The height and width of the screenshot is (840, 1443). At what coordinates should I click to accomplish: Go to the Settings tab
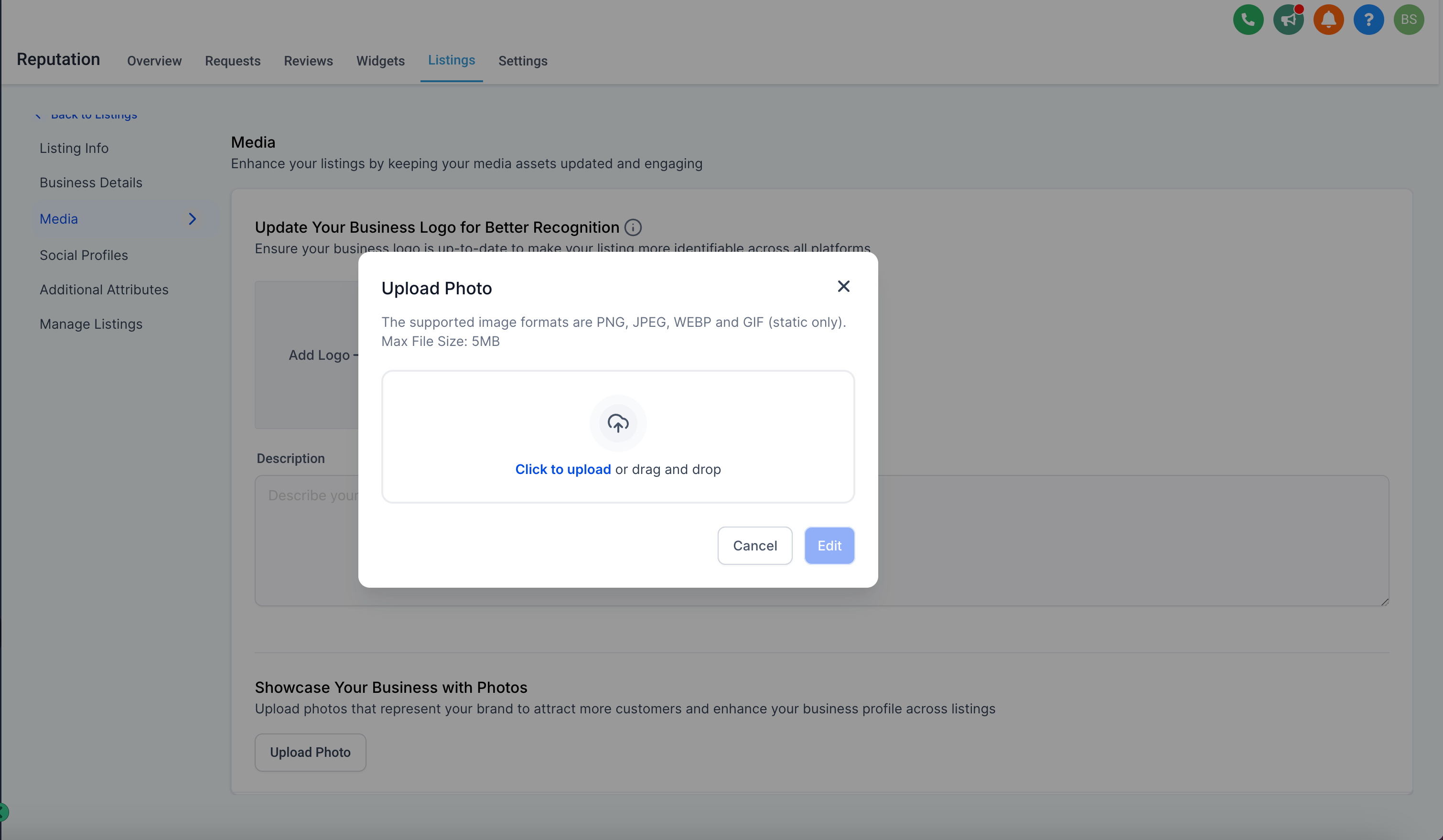(x=522, y=61)
